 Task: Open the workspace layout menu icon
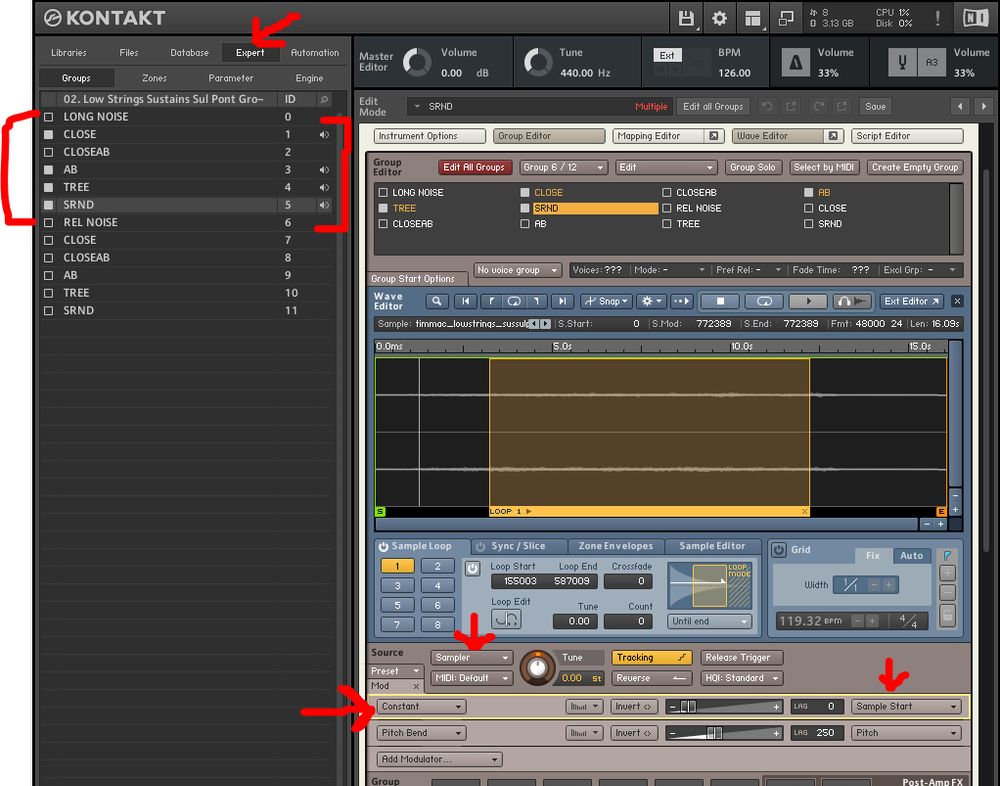coord(753,19)
